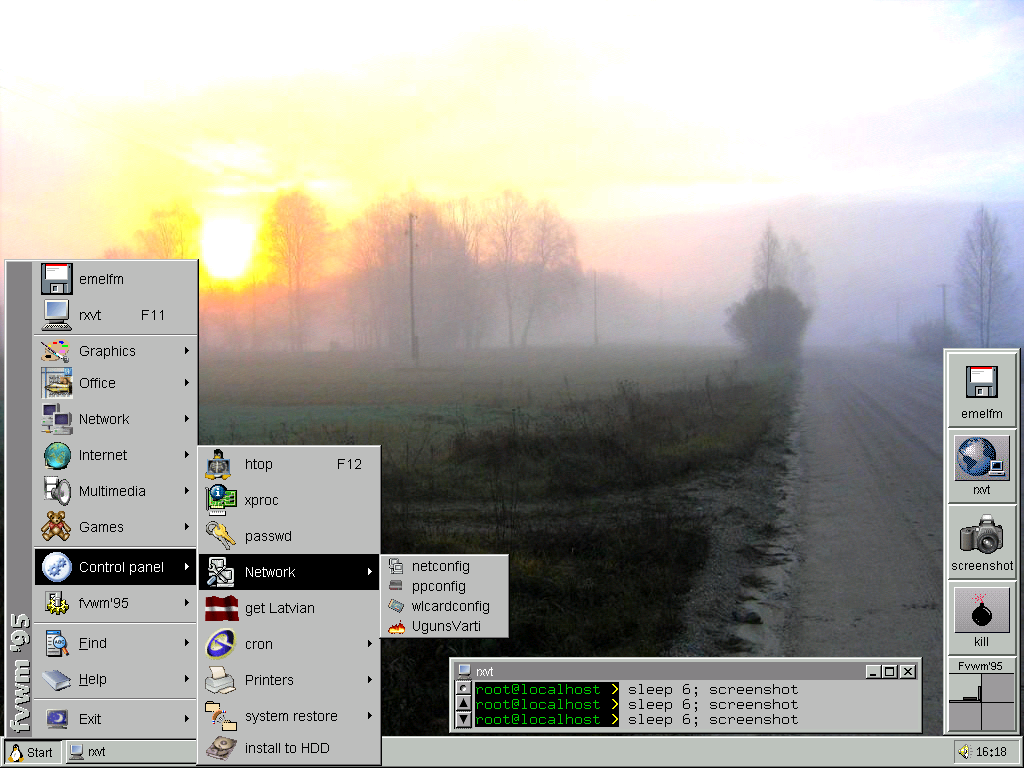
Task: Click the Find magnifier icon
Action: tap(57, 643)
